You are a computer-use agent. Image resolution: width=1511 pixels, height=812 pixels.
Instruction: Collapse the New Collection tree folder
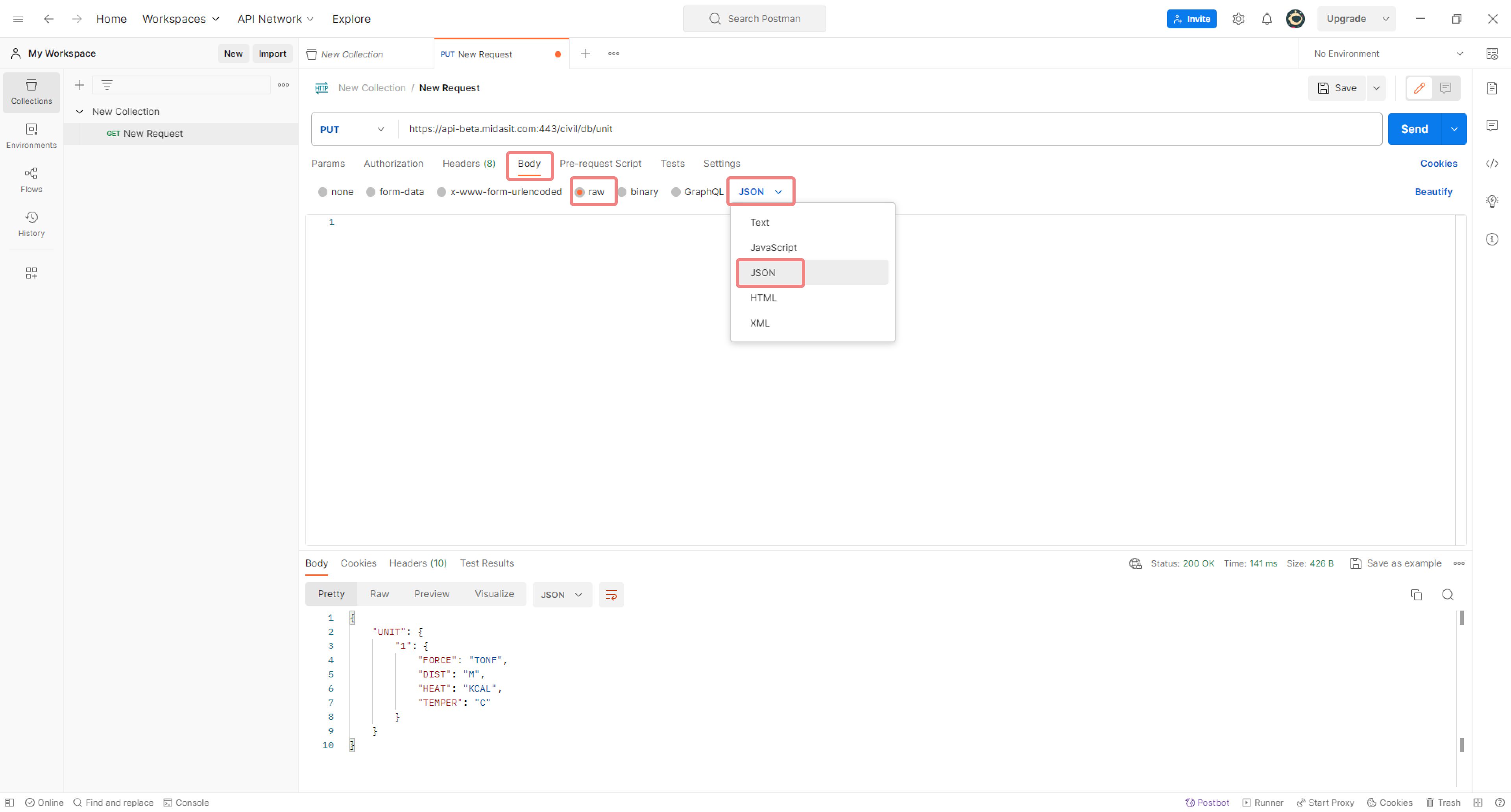point(80,111)
